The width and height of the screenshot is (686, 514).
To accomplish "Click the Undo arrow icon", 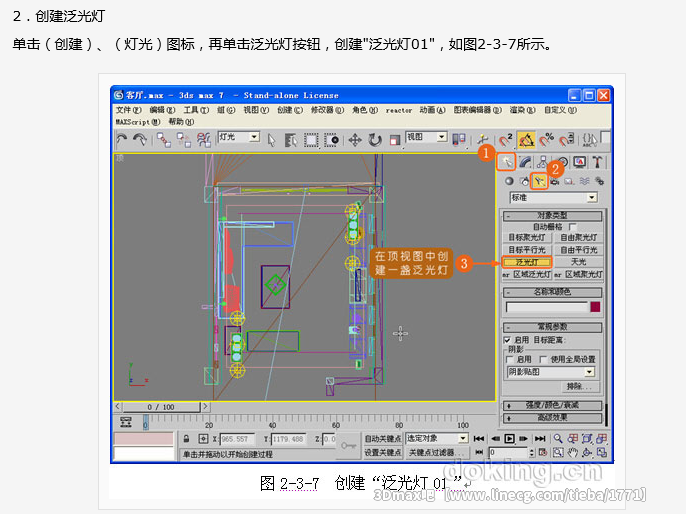I will pyautogui.click(x=121, y=140).
